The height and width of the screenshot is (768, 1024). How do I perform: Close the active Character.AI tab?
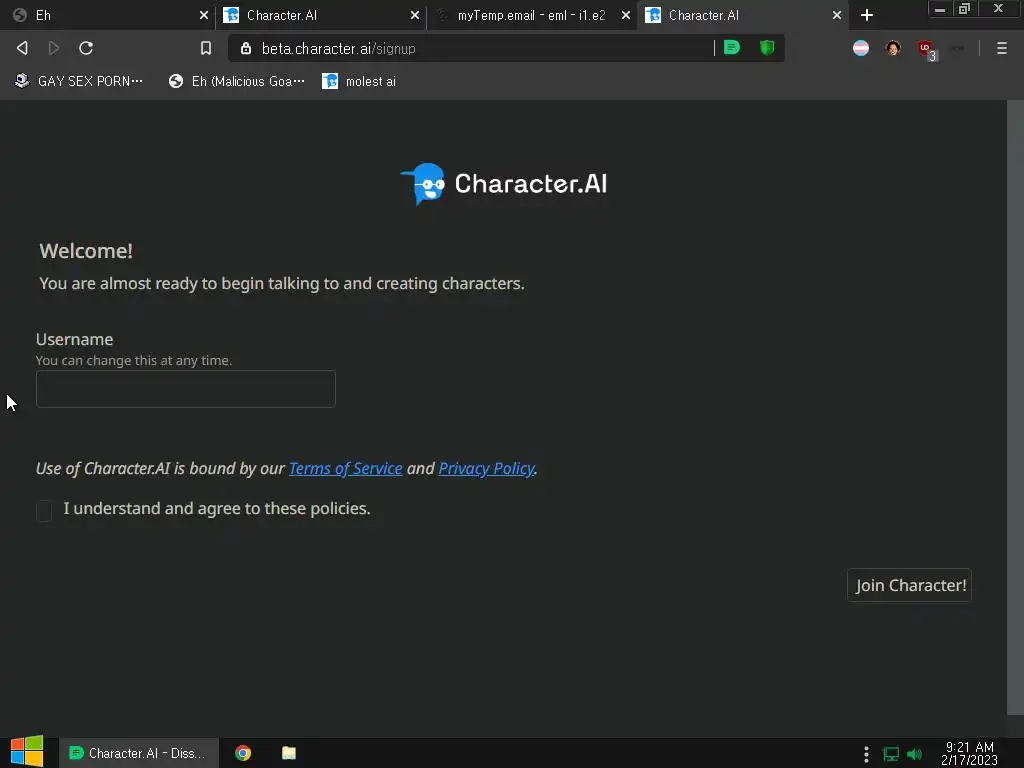pyautogui.click(x=837, y=15)
